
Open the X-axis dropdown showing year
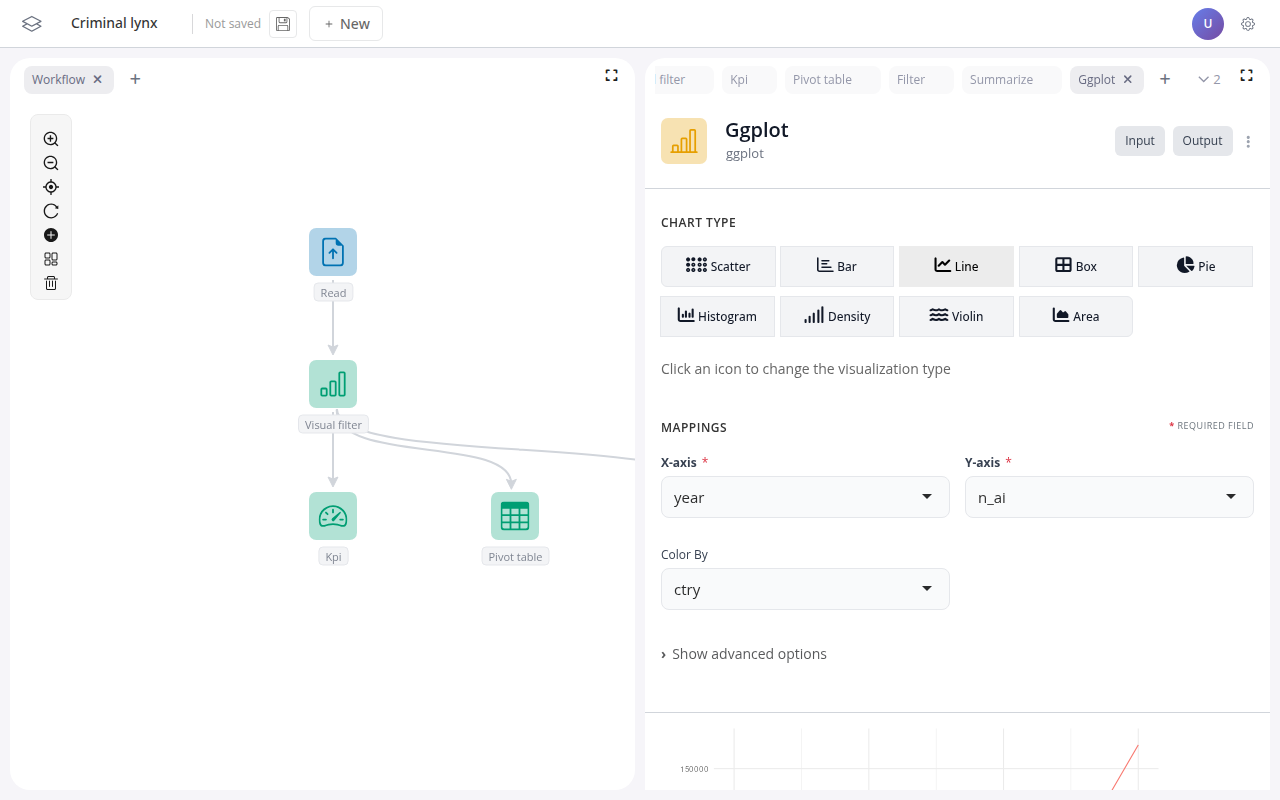pyautogui.click(x=804, y=497)
